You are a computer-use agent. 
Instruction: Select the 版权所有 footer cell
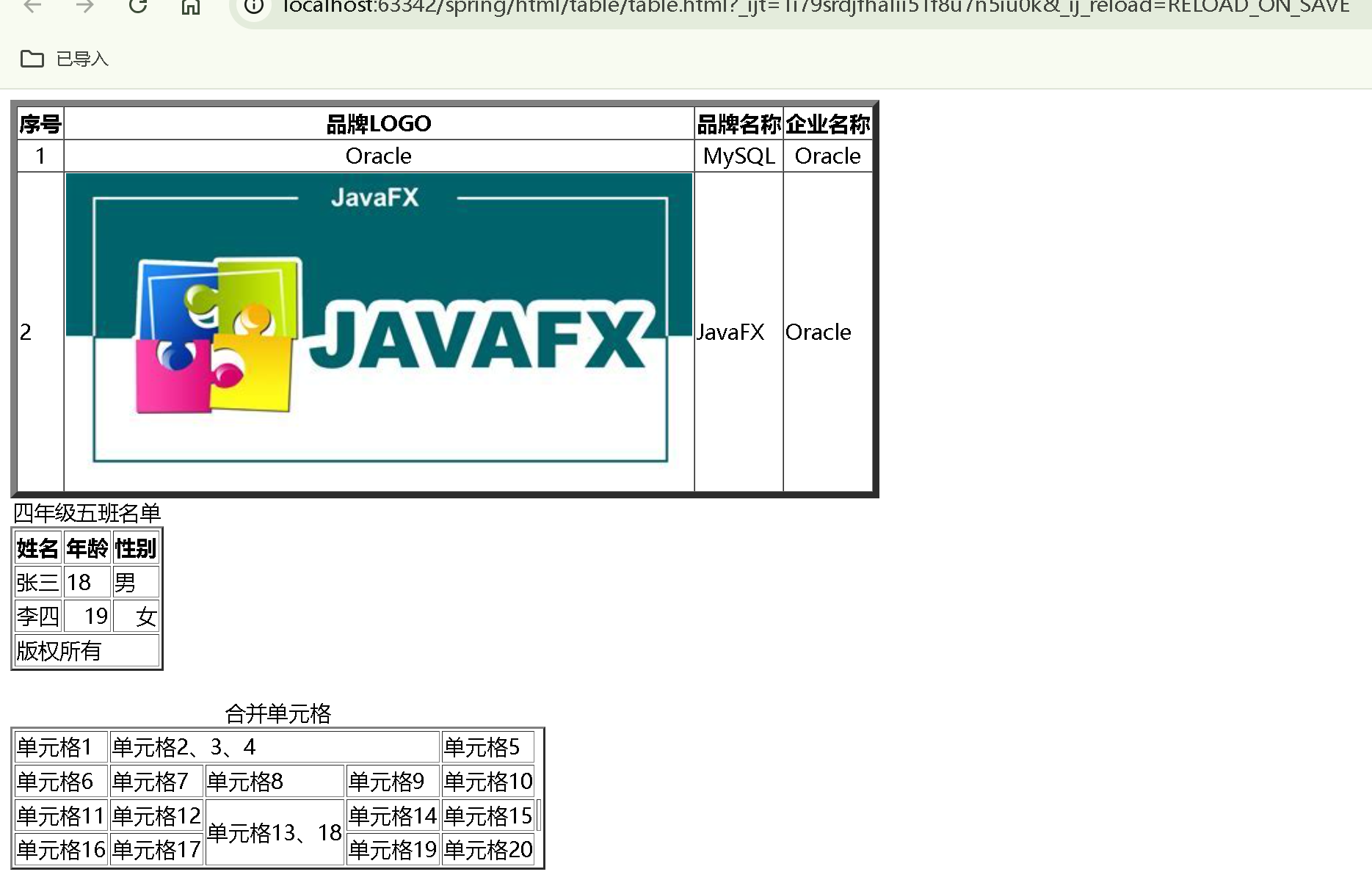[87, 650]
